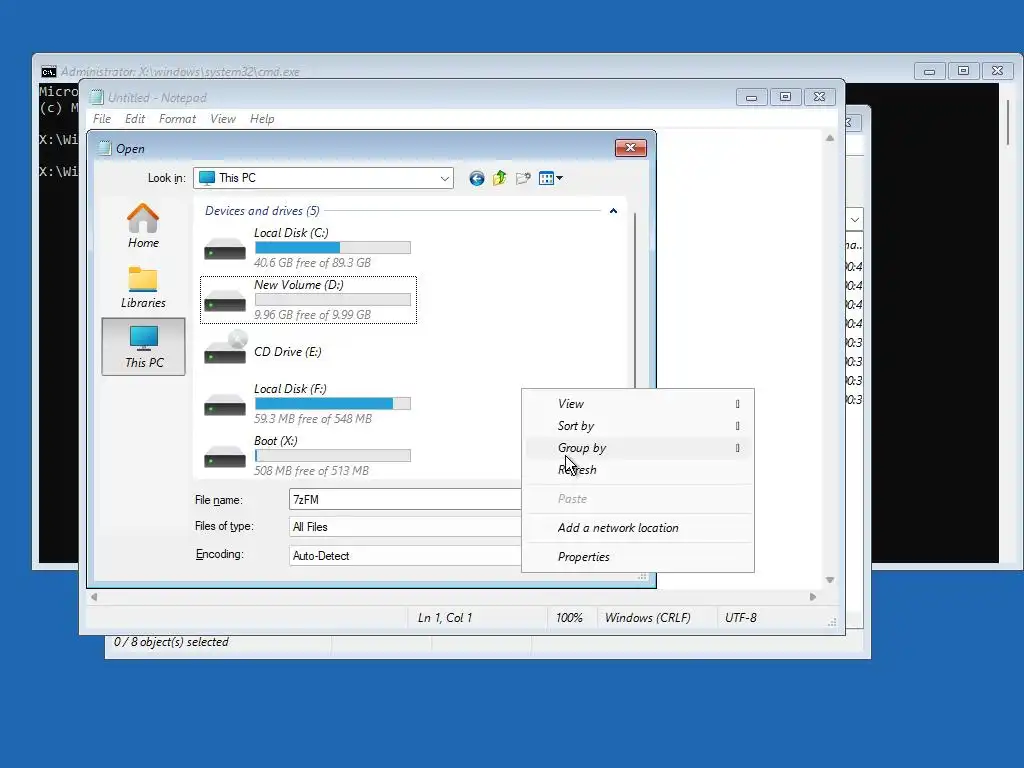Create new folder toolbar icon
Viewport: 1024px width, 768px height.
click(x=523, y=178)
